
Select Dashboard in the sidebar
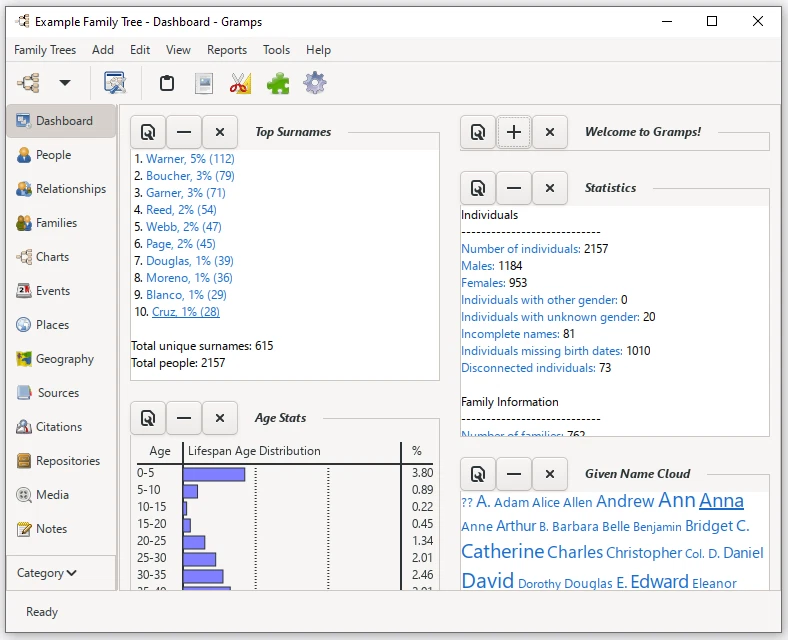[x=61, y=121]
